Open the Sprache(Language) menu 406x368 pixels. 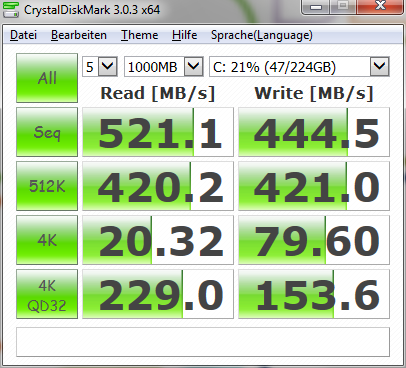262,35
